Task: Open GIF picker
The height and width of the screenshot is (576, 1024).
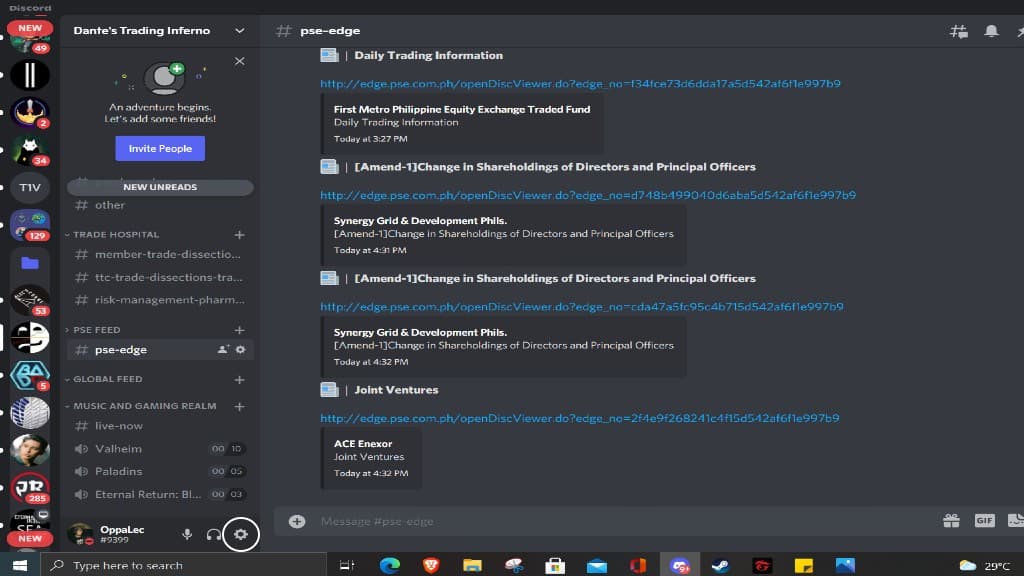Action: pos(984,520)
